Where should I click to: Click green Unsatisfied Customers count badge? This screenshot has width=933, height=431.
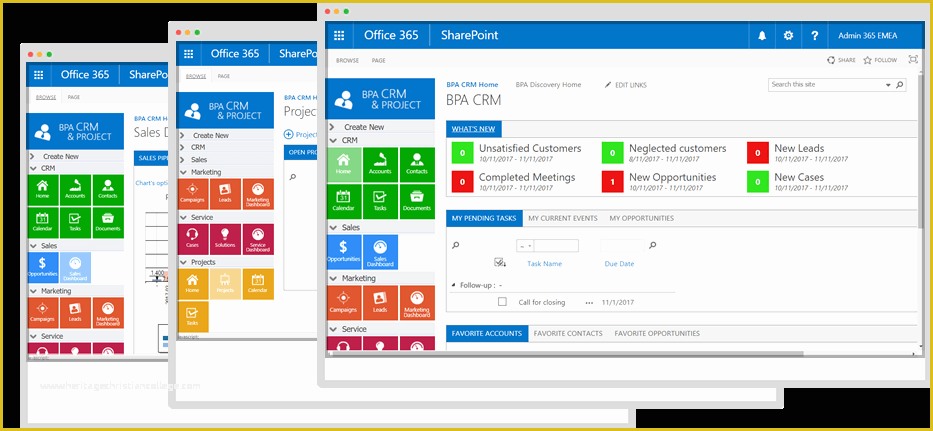coord(462,153)
